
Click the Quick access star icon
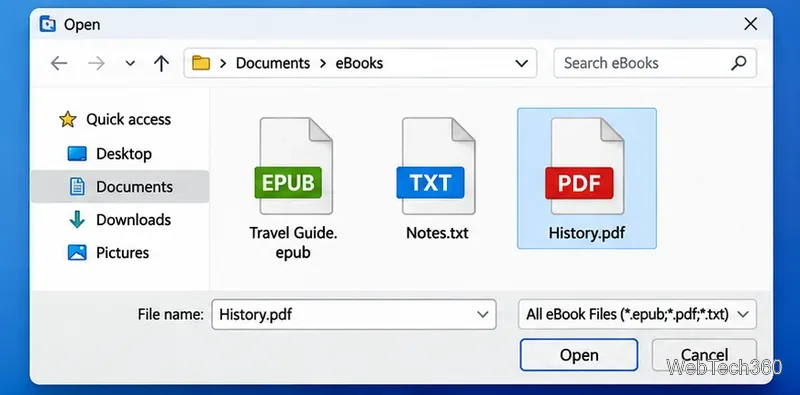(68, 119)
